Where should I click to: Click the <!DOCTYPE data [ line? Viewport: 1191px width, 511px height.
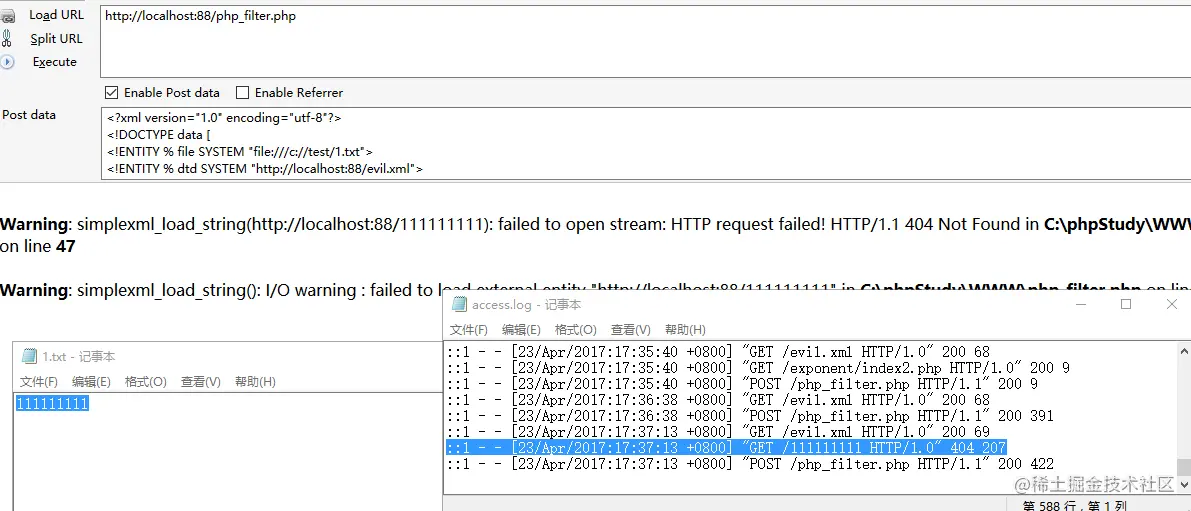point(159,135)
